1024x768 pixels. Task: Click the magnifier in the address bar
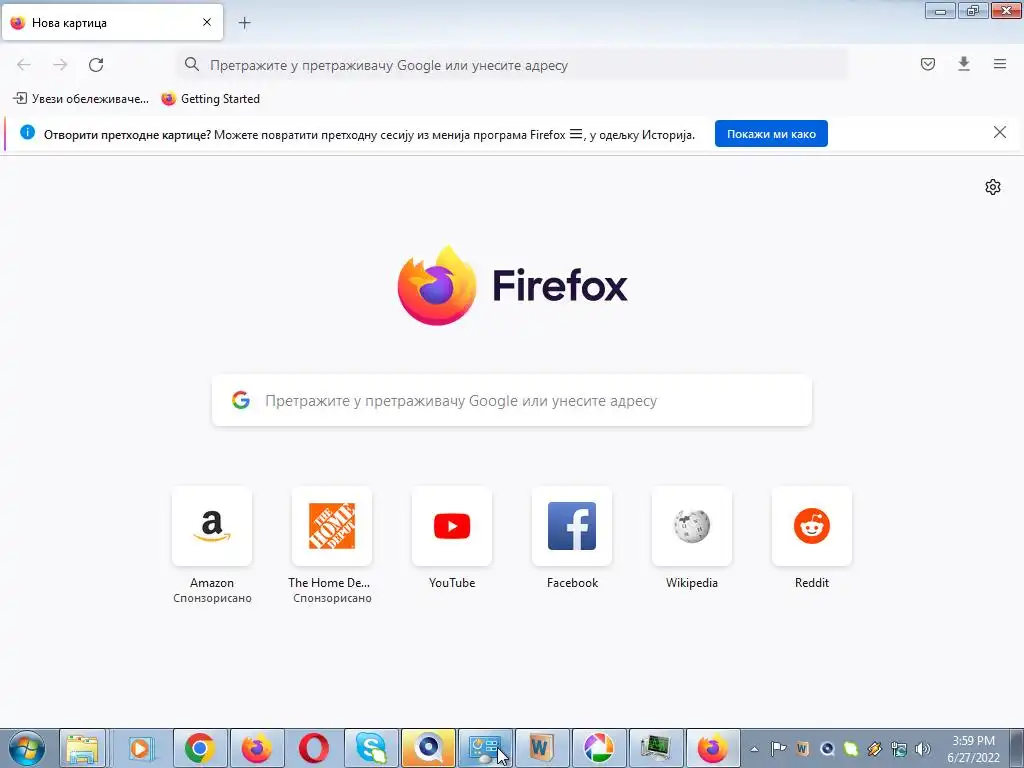191,64
